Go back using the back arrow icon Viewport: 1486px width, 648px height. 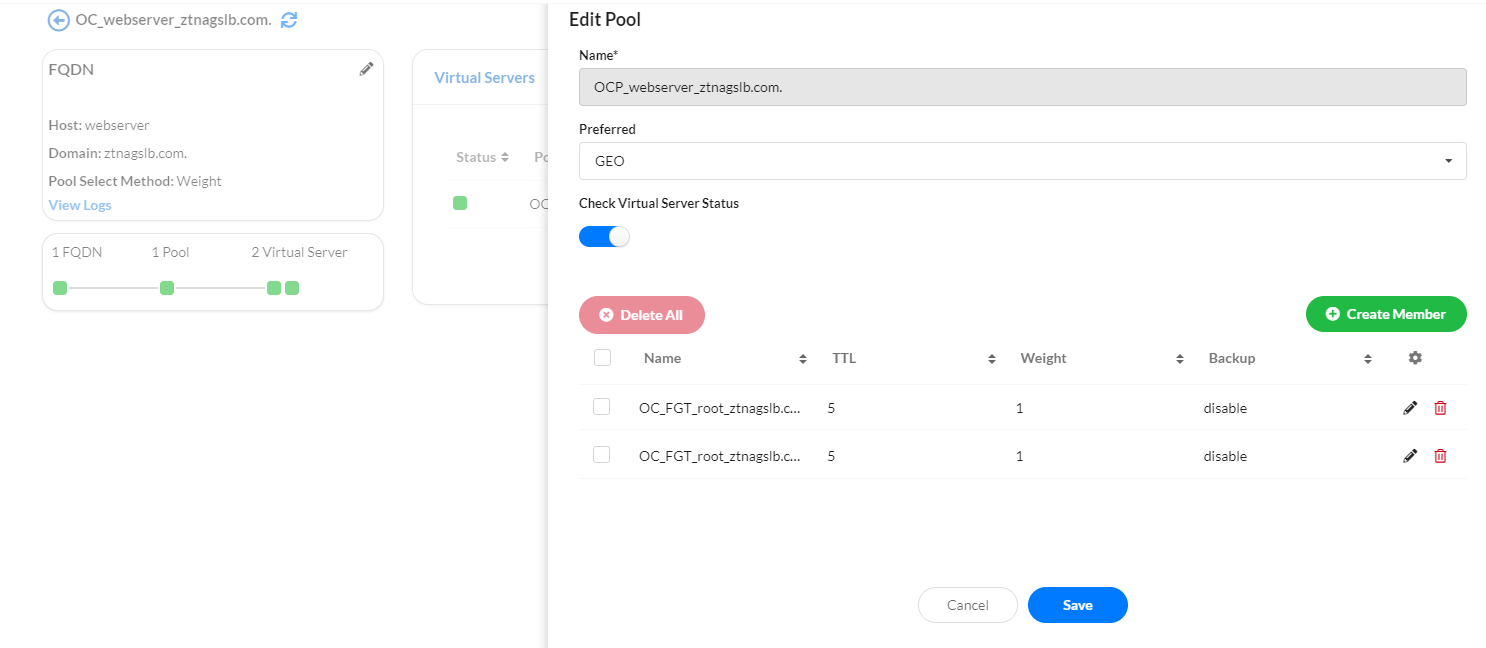[58, 19]
